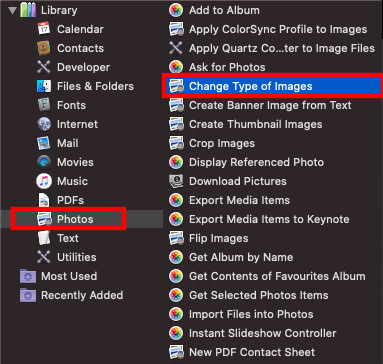Select the Internet category

pos(77,124)
